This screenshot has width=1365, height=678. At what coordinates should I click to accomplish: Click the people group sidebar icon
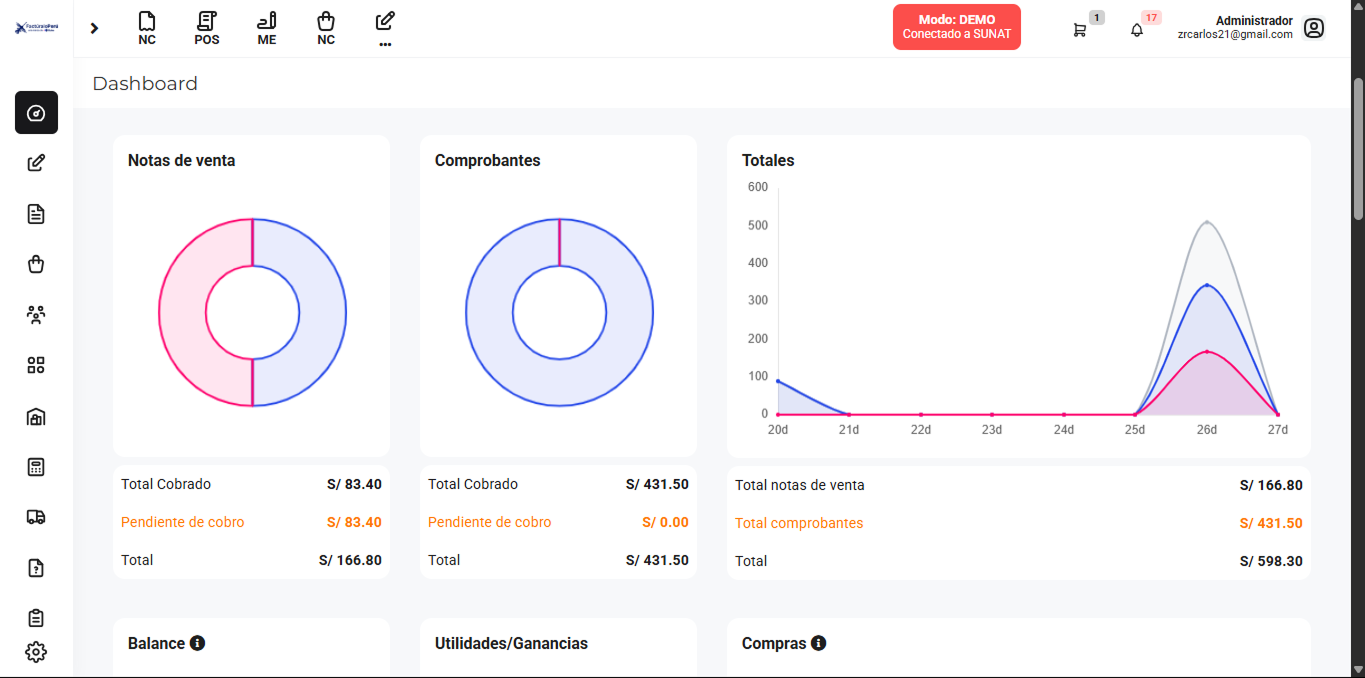coord(36,315)
